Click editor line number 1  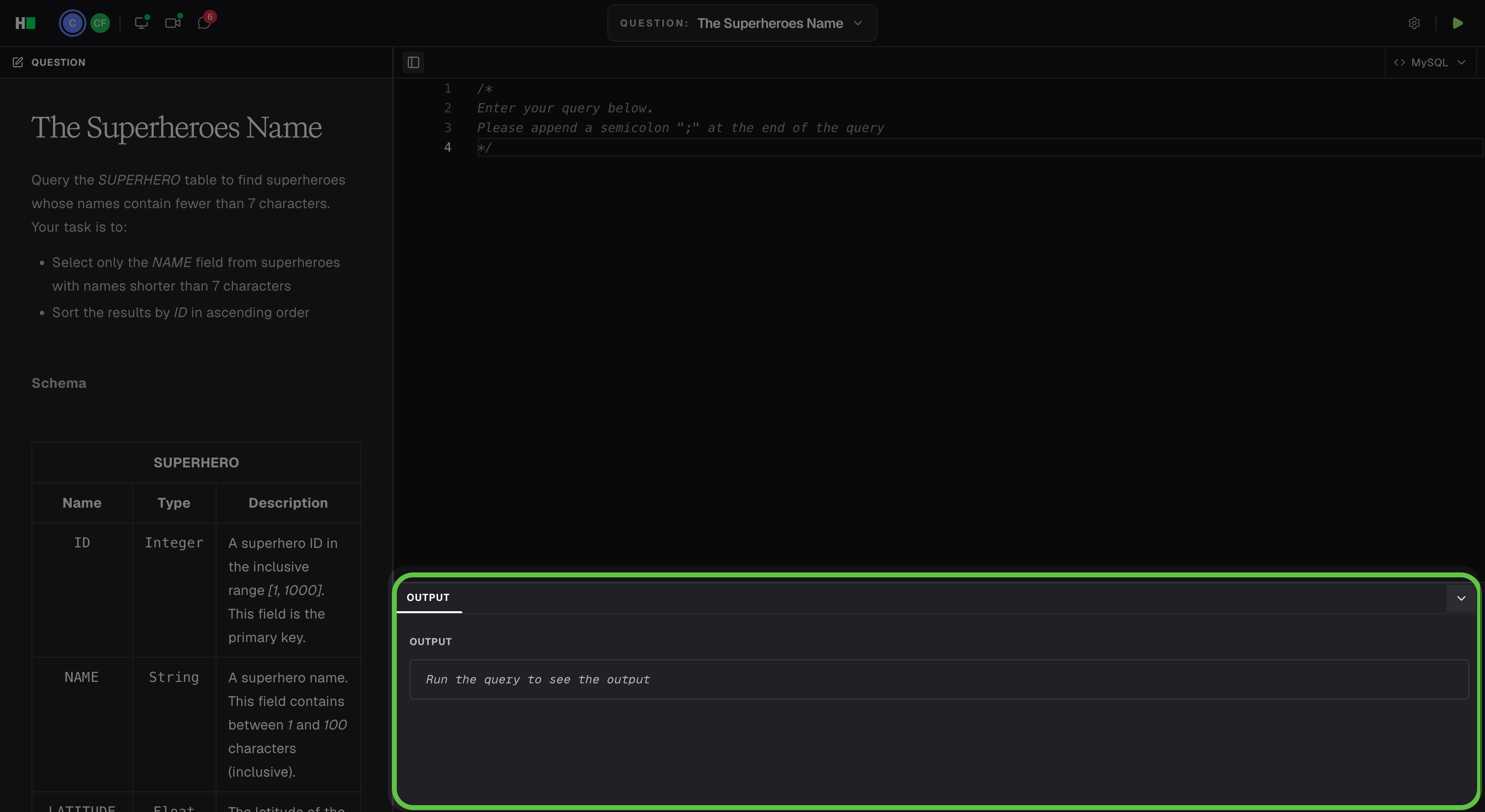447,89
